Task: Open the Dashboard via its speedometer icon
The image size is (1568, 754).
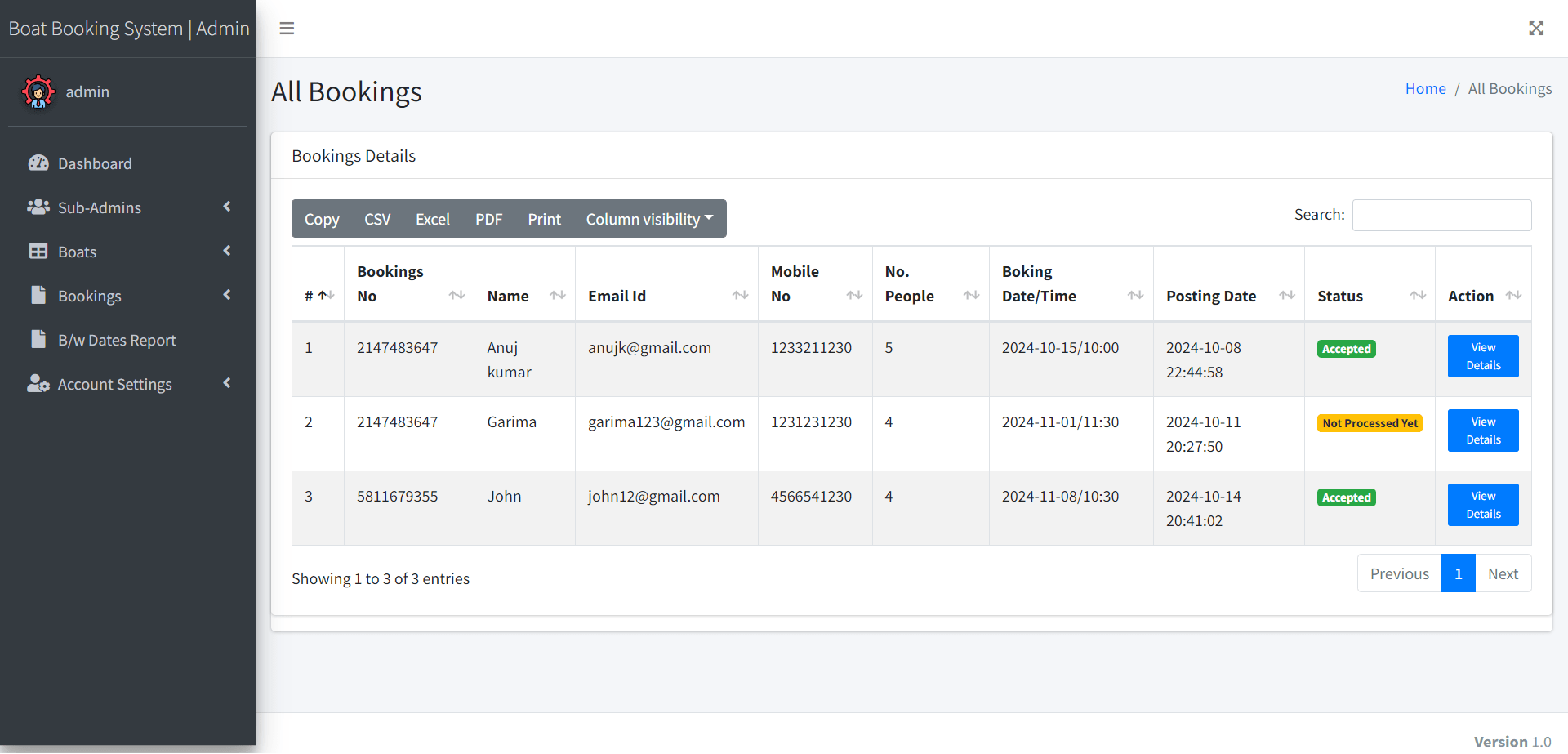Action: click(38, 163)
